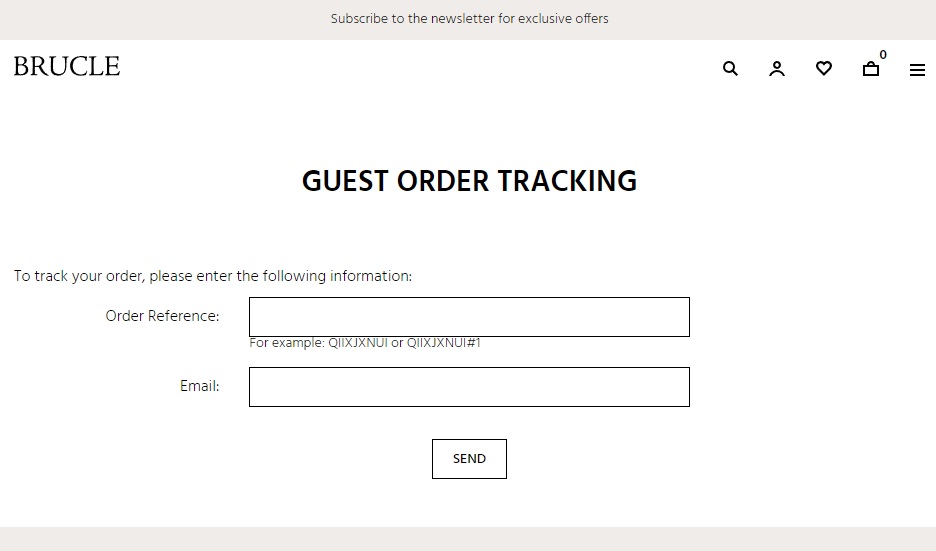Click the "Email:" label

(x=199, y=386)
